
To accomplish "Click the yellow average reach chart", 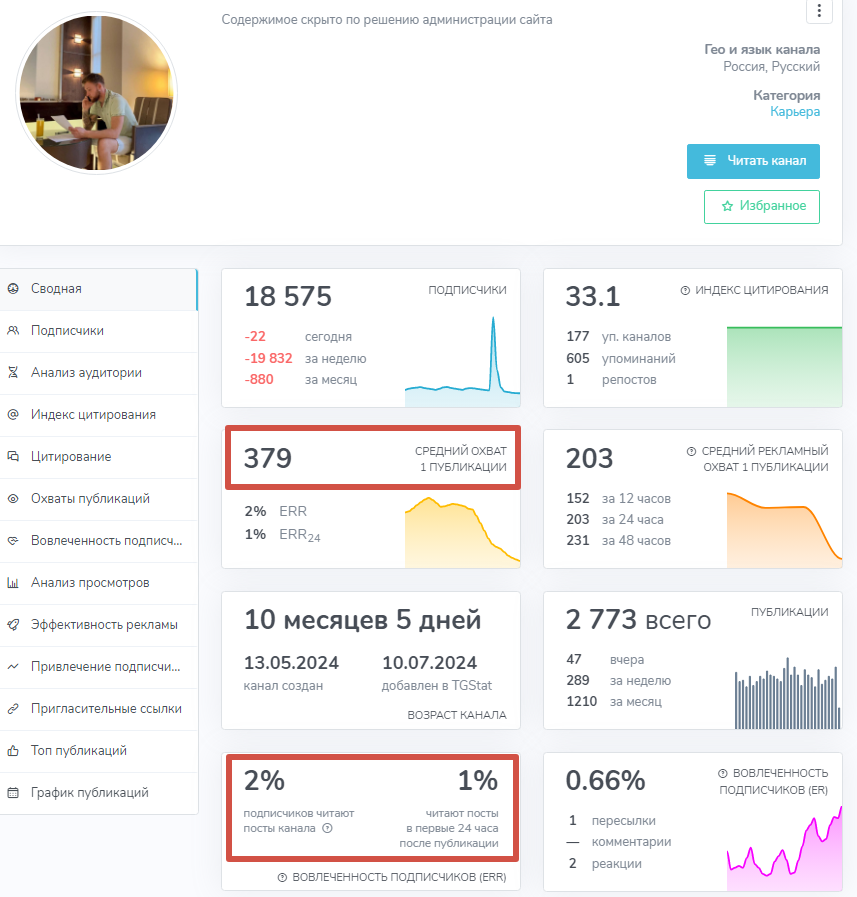I will click(x=462, y=532).
